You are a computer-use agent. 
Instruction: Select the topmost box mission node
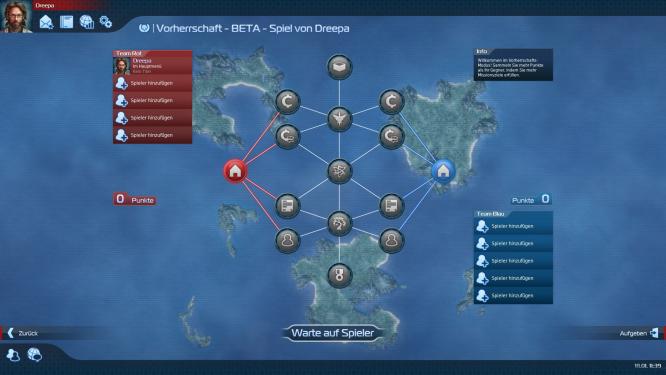point(339,67)
